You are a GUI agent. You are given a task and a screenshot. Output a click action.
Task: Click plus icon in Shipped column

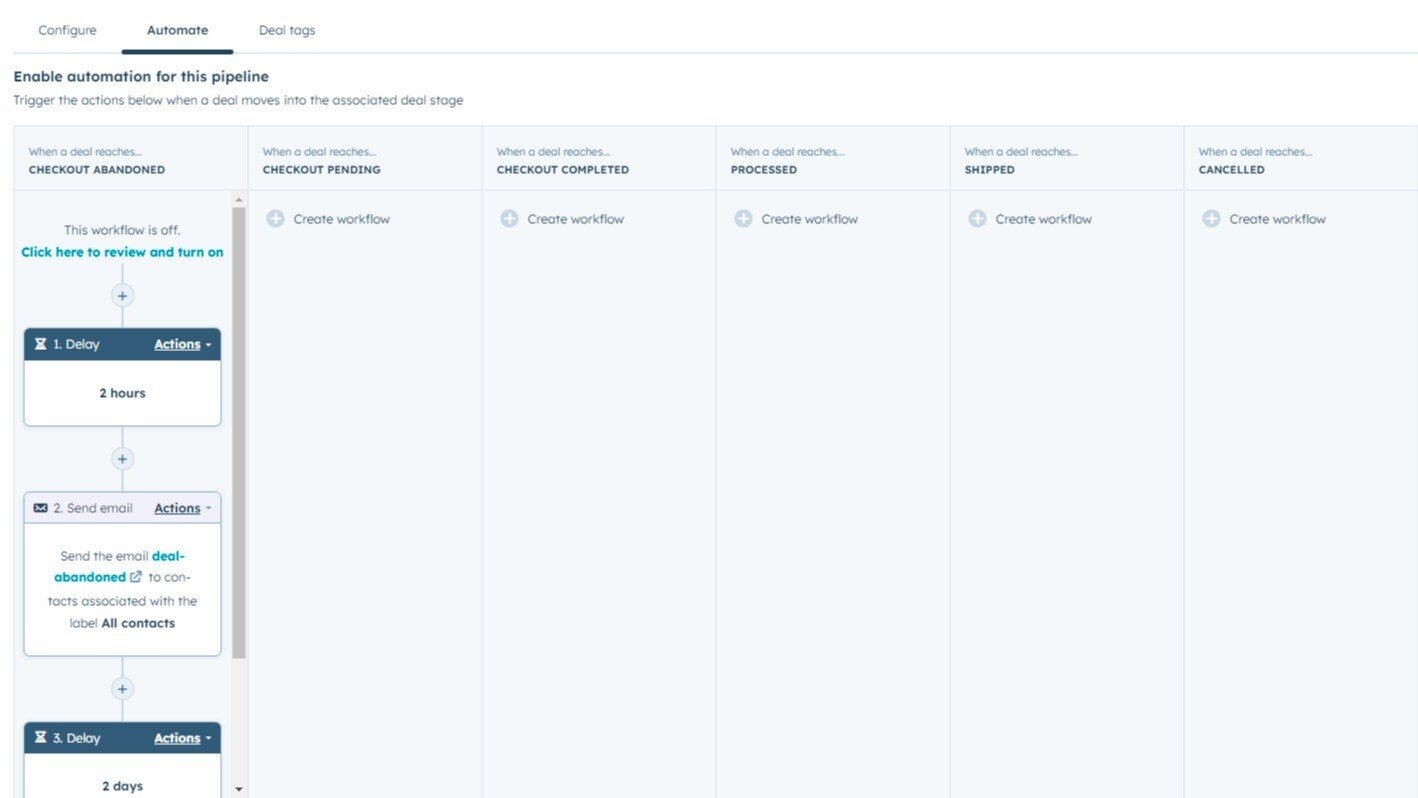point(977,219)
